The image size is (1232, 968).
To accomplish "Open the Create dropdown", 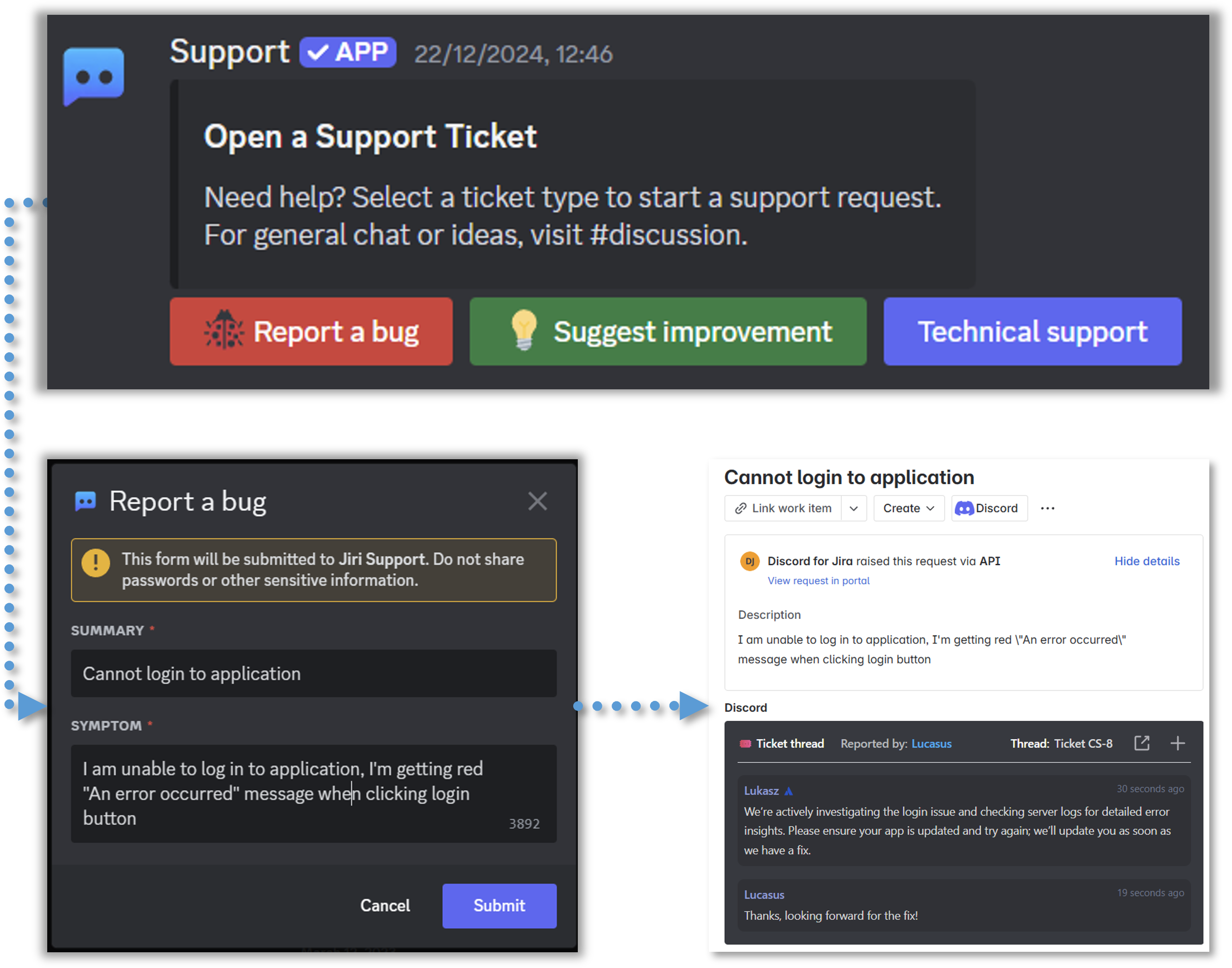I will click(908, 508).
